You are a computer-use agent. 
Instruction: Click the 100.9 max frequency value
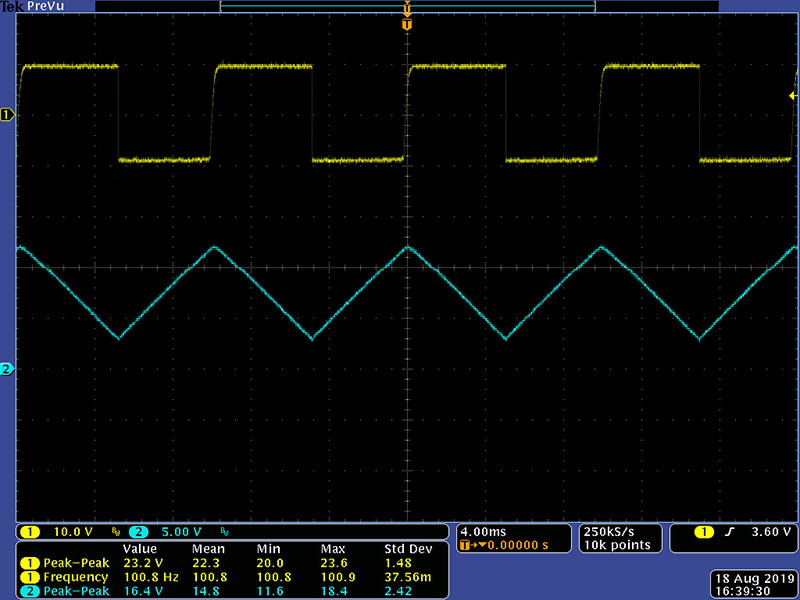(339, 577)
